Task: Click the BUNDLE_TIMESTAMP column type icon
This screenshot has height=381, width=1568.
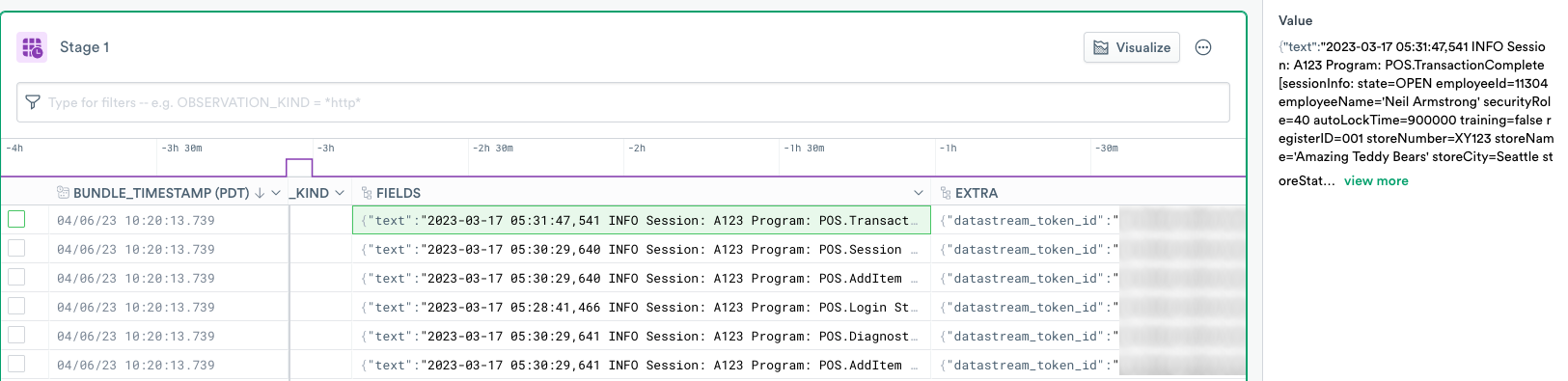Action: tap(63, 193)
